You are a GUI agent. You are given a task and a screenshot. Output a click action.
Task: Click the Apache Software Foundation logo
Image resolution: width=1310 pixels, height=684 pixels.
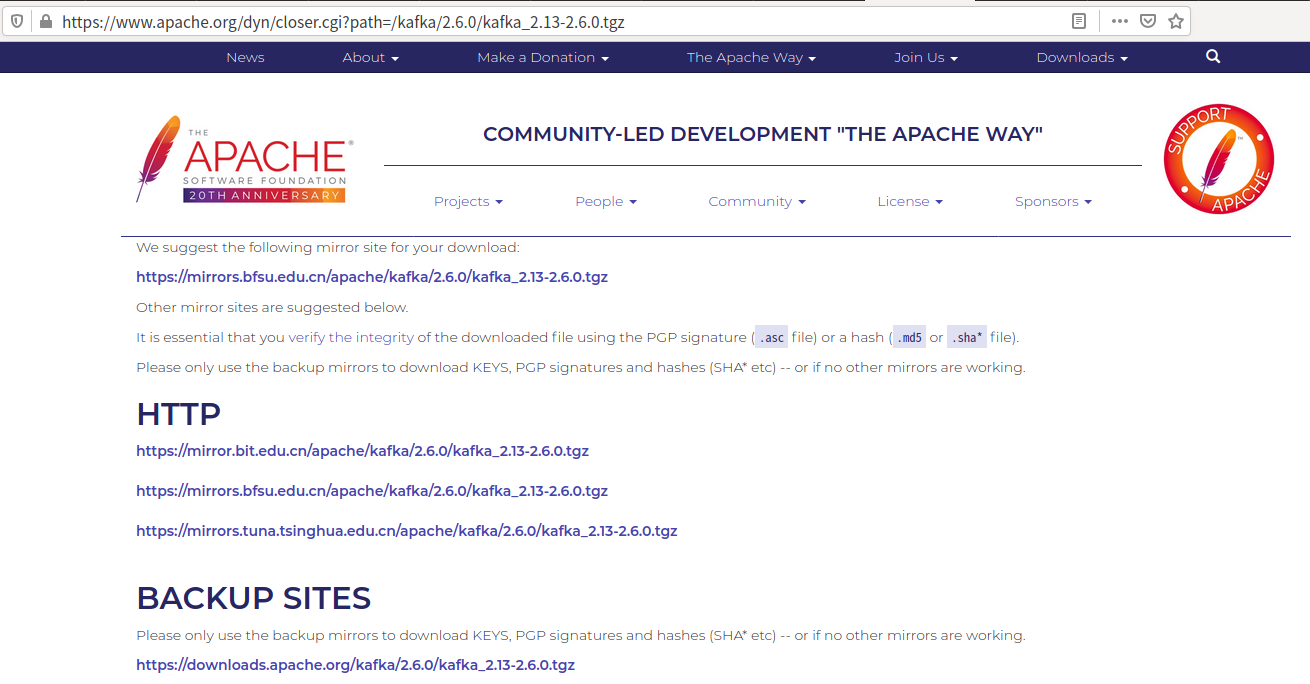click(x=245, y=160)
